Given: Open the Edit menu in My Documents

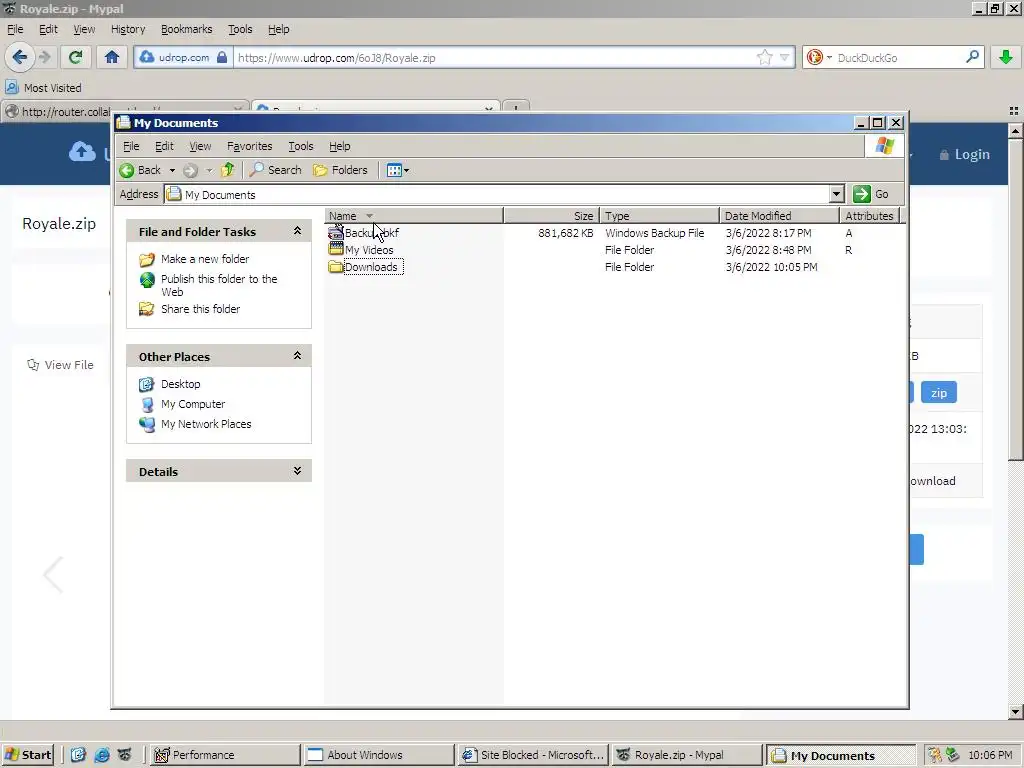Looking at the screenshot, I should pos(164,146).
